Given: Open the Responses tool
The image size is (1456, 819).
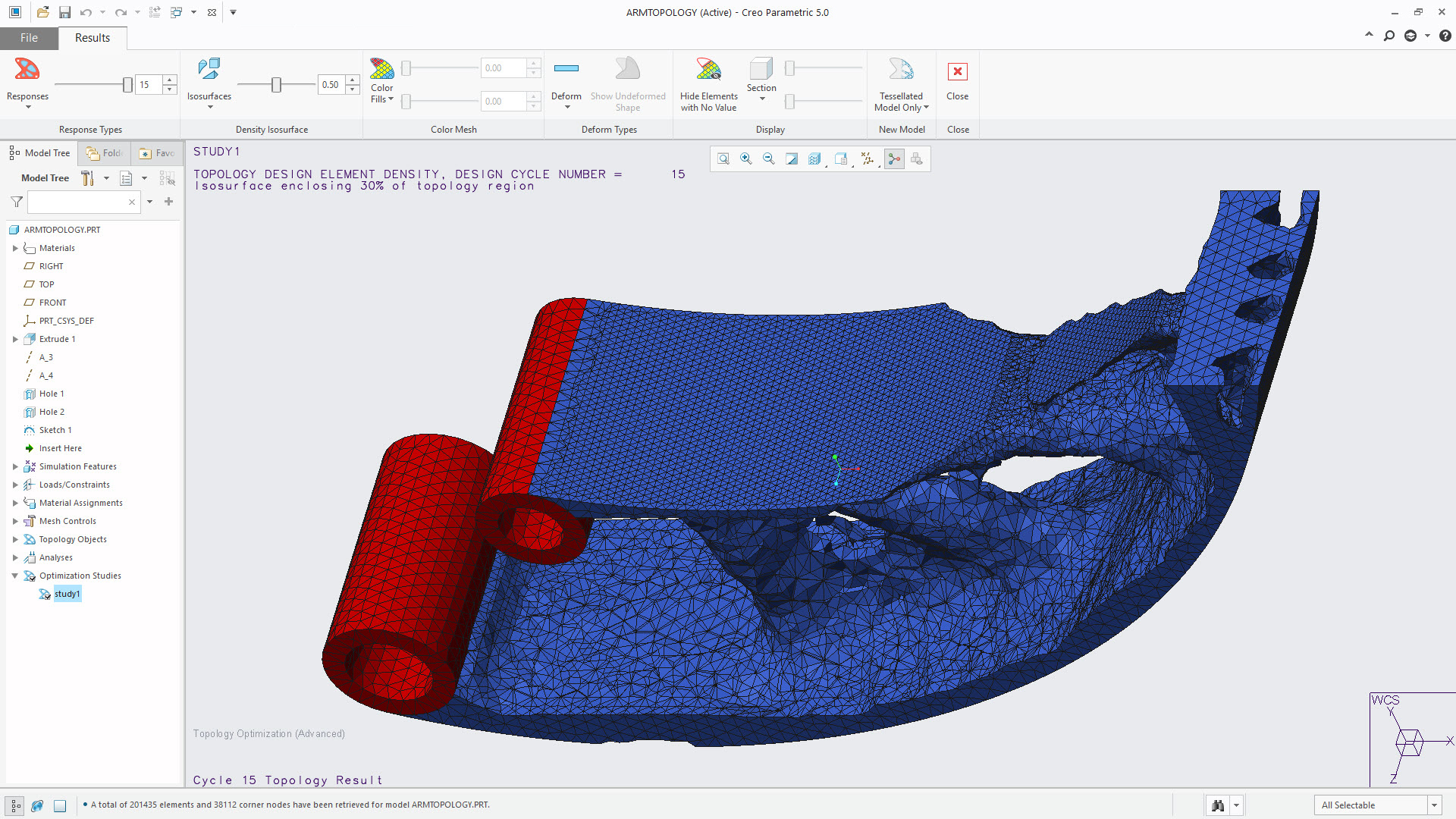Looking at the screenshot, I should coord(27,80).
